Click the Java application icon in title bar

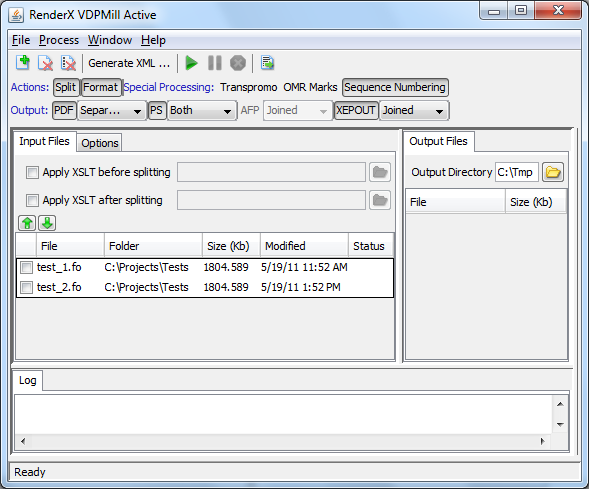16,15
